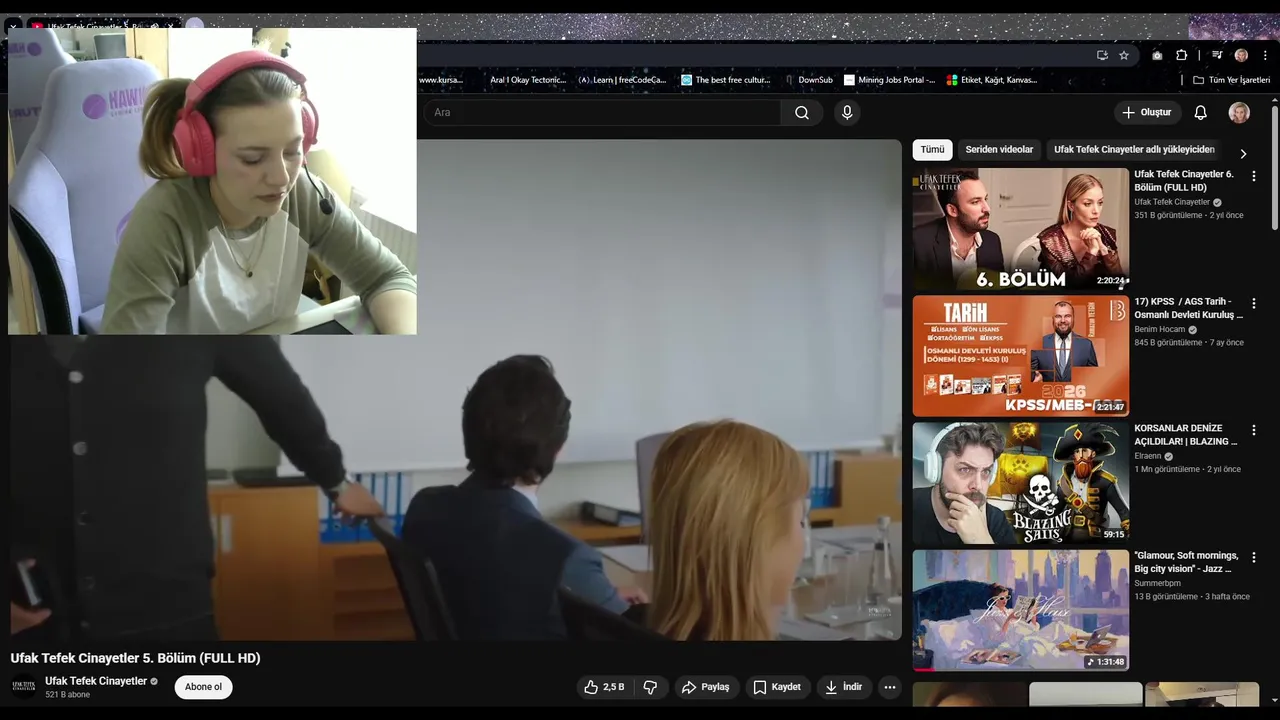
Task: Open title Ufak Tefek Cinayetler 6. Bölüm (FULL HD)
Action: coord(1184,181)
